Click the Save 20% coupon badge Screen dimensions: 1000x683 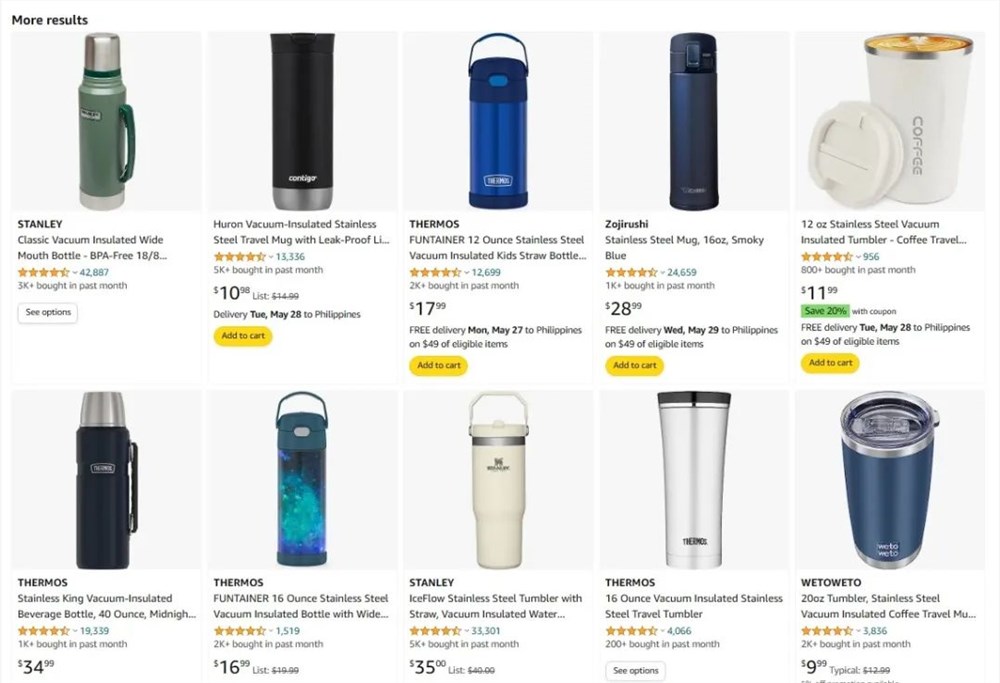[825, 311]
